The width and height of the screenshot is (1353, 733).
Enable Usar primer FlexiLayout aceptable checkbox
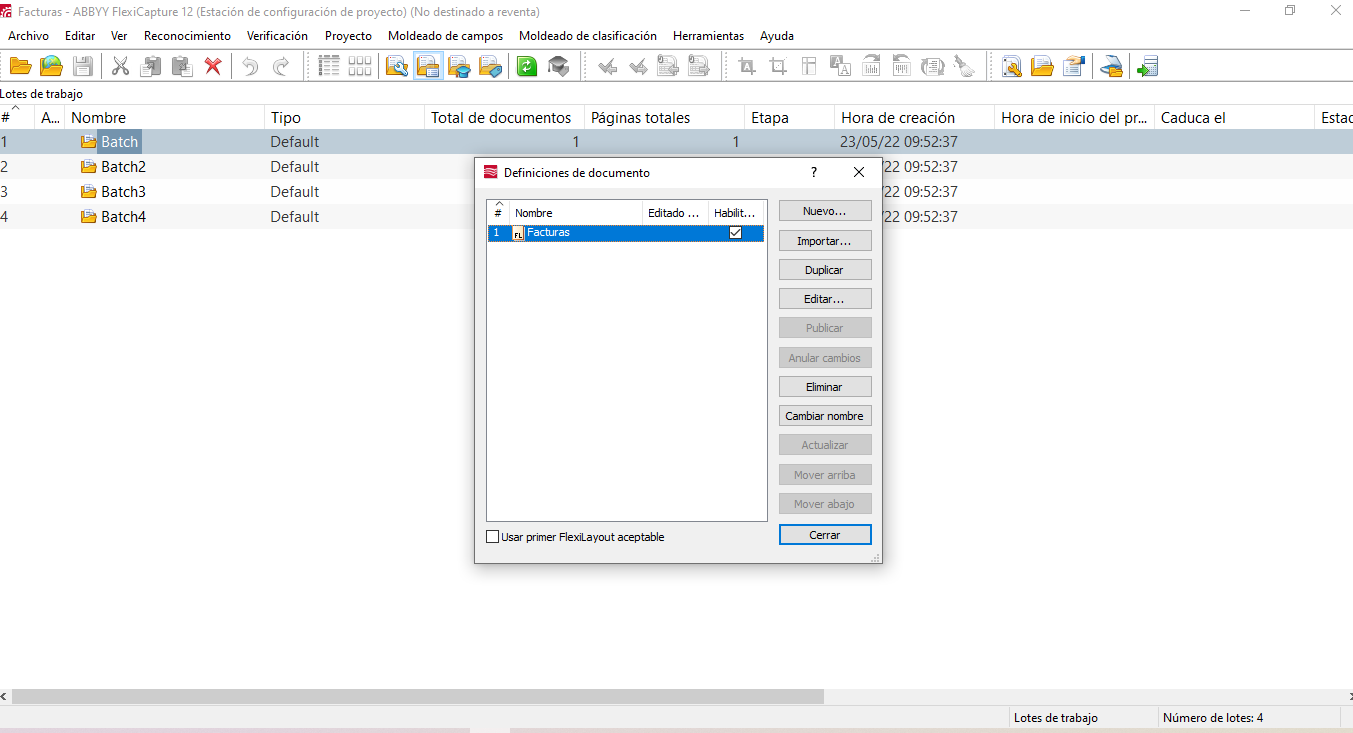(492, 537)
